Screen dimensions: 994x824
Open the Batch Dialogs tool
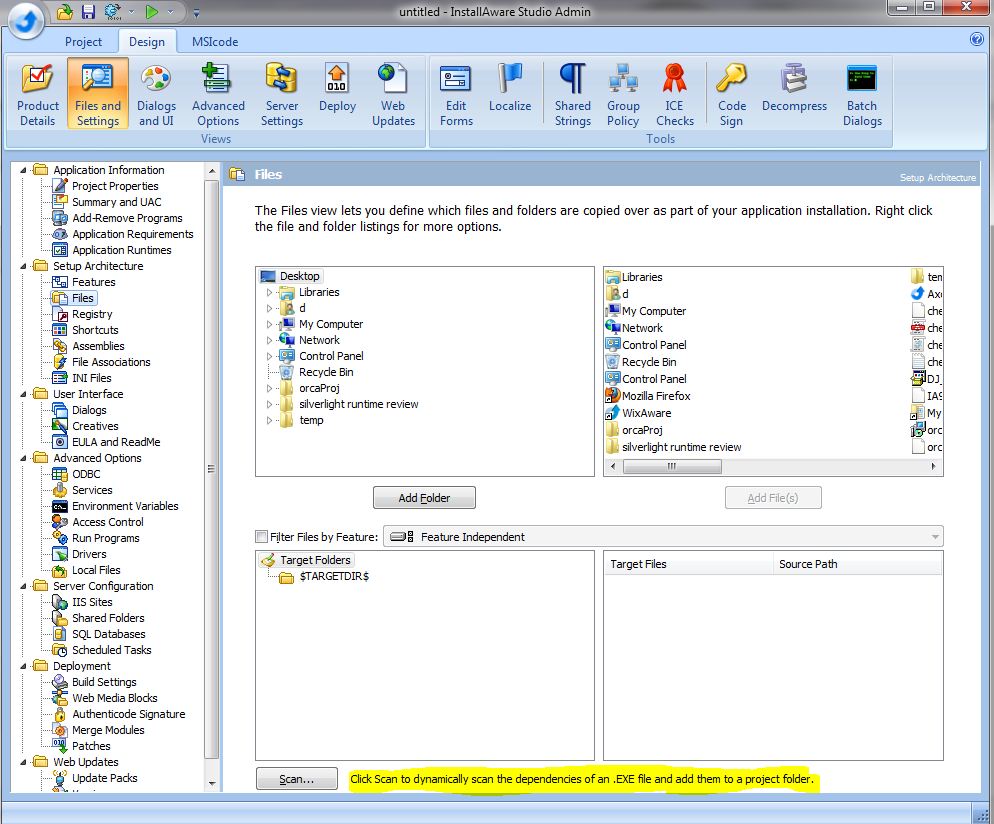pyautogui.click(x=862, y=94)
